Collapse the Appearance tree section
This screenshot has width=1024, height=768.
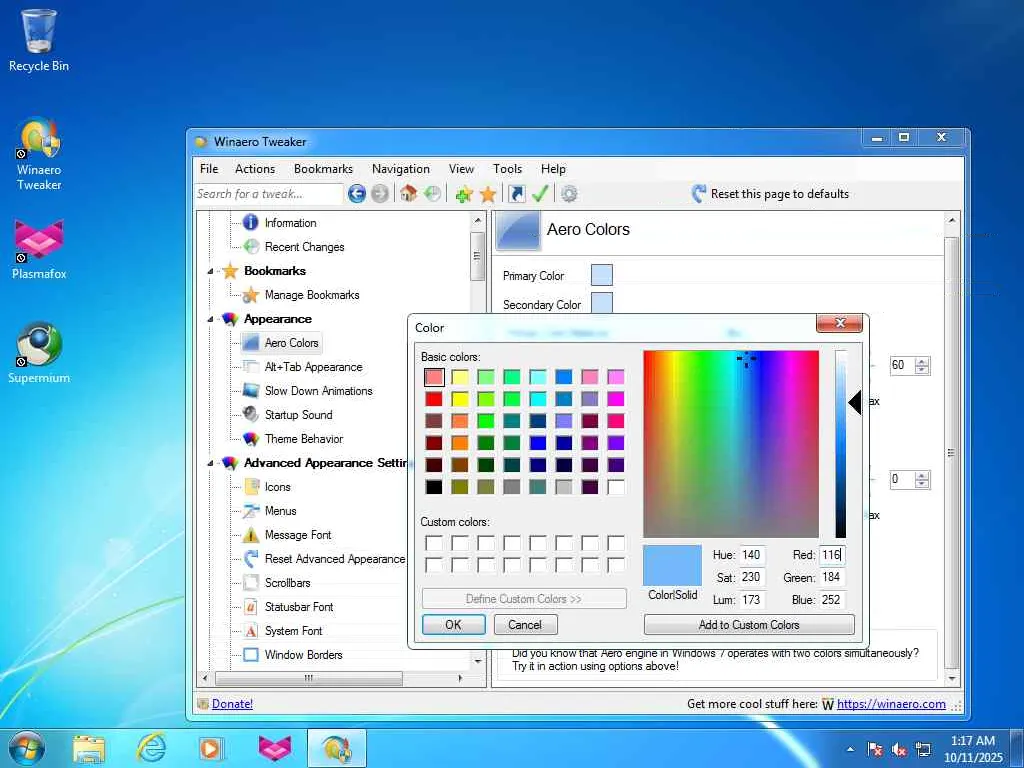click(210, 319)
